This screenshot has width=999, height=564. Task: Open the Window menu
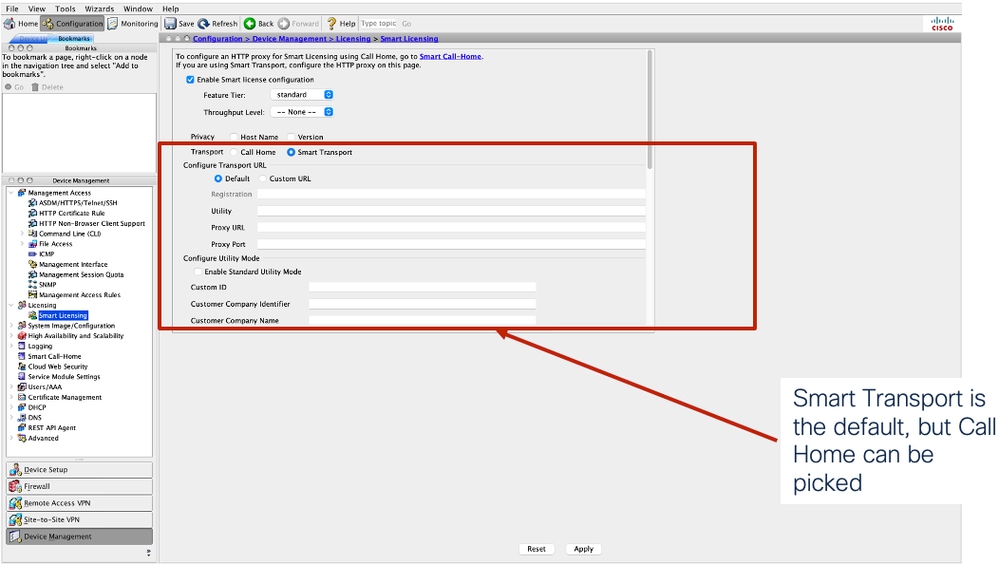(x=138, y=9)
